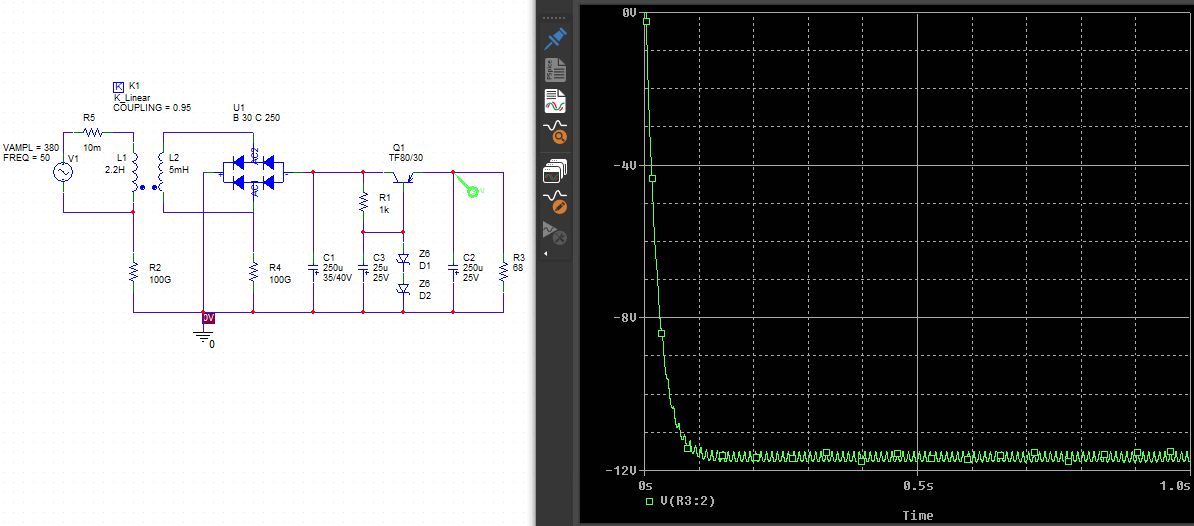Select the U1 bridge rectifier

click(246, 172)
